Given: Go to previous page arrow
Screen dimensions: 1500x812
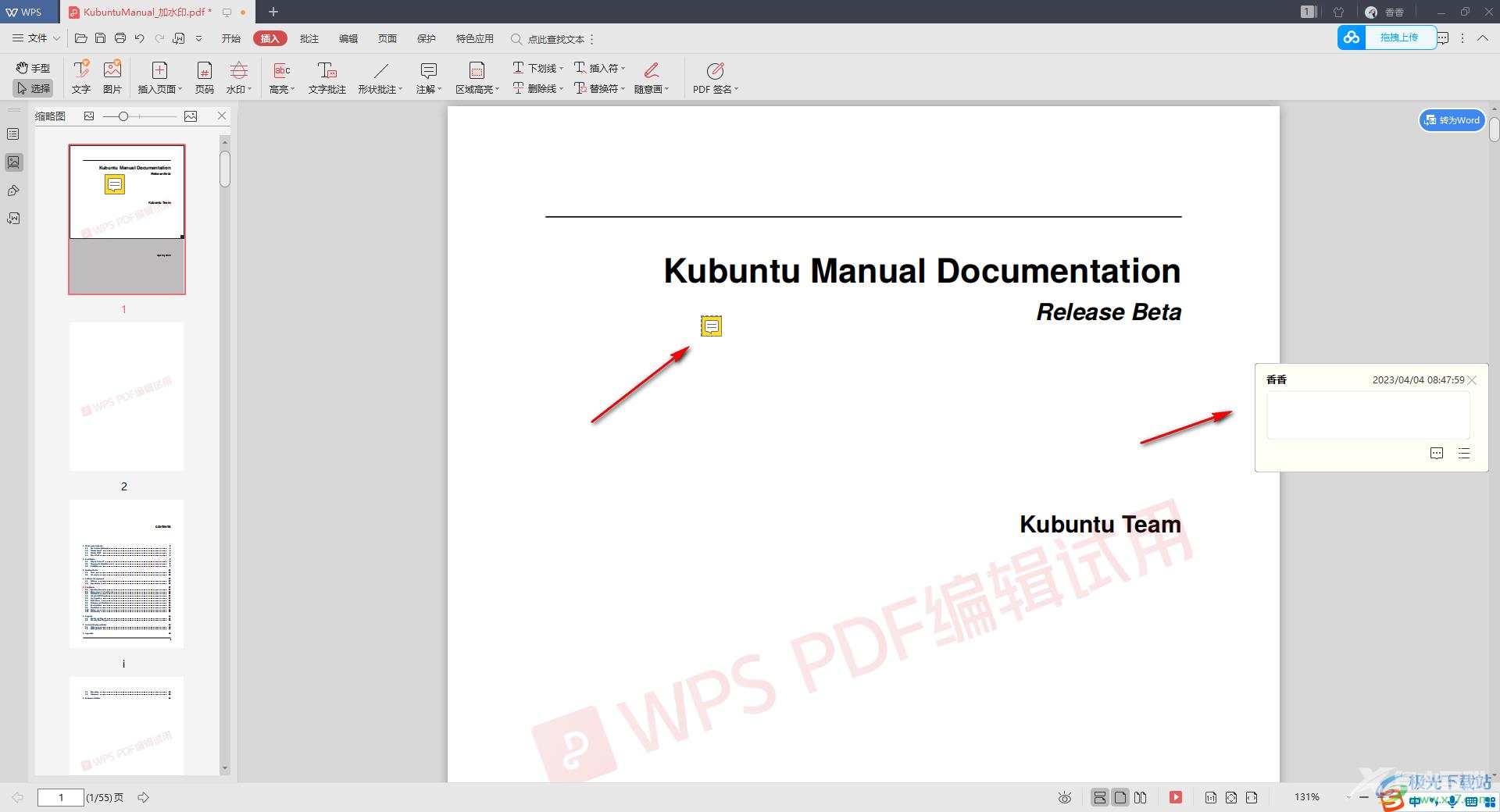Looking at the screenshot, I should (18, 797).
